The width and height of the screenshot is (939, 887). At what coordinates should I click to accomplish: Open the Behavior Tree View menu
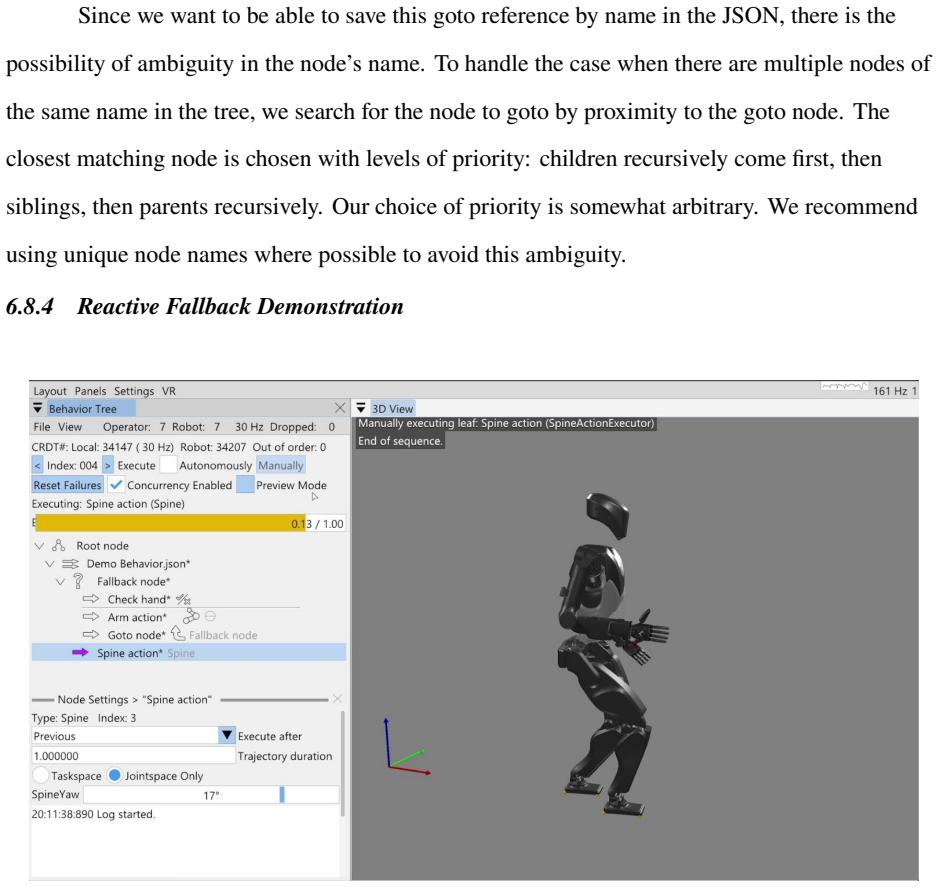click(x=69, y=427)
